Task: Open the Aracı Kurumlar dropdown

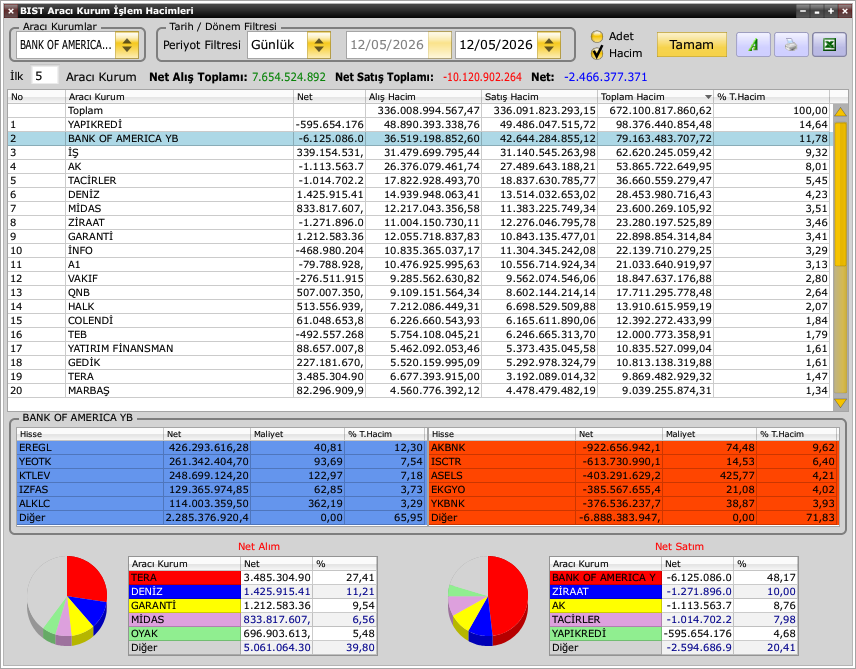Action: (x=127, y=45)
